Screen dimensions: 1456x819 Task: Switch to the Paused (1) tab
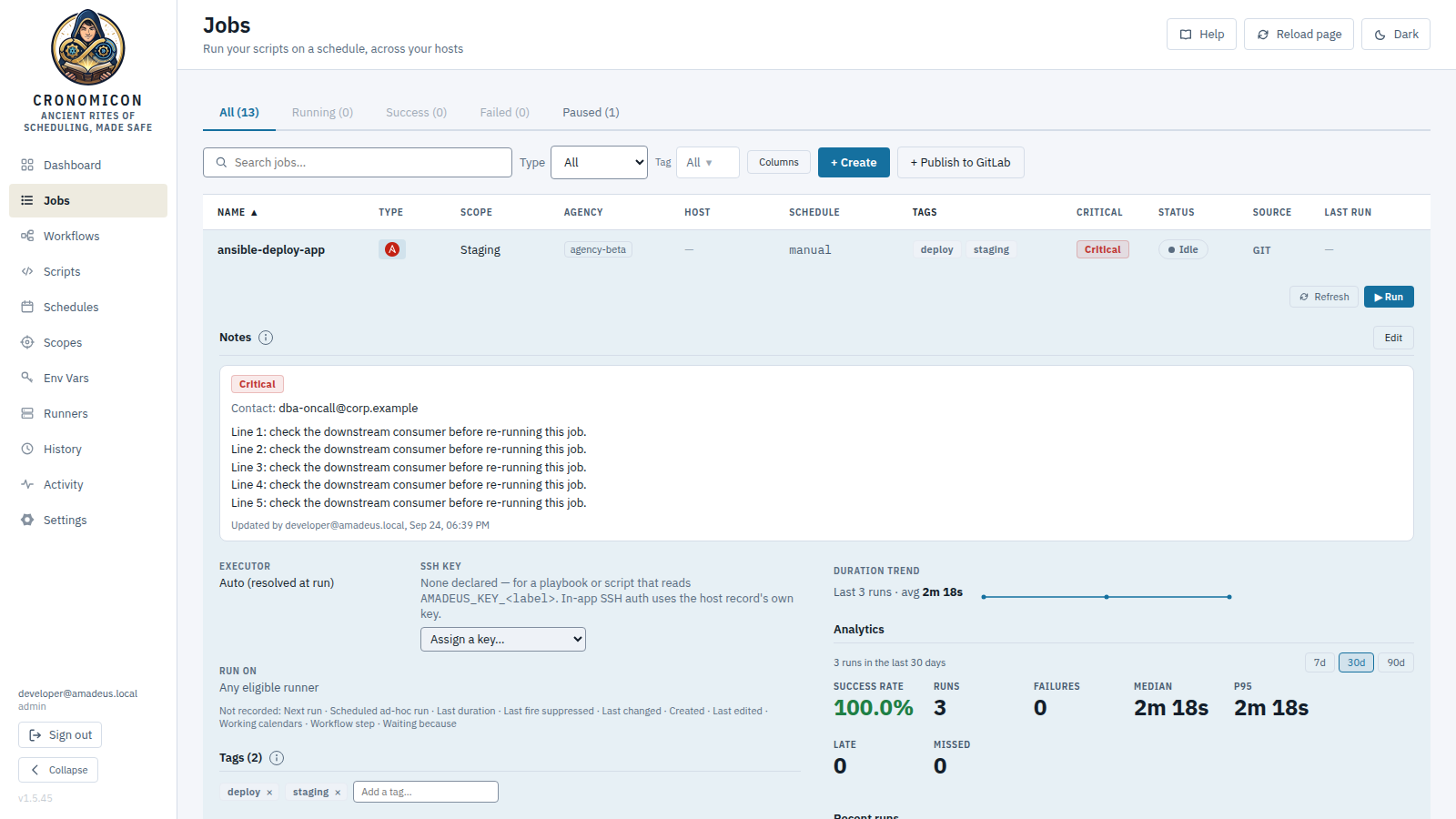click(x=591, y=113)
